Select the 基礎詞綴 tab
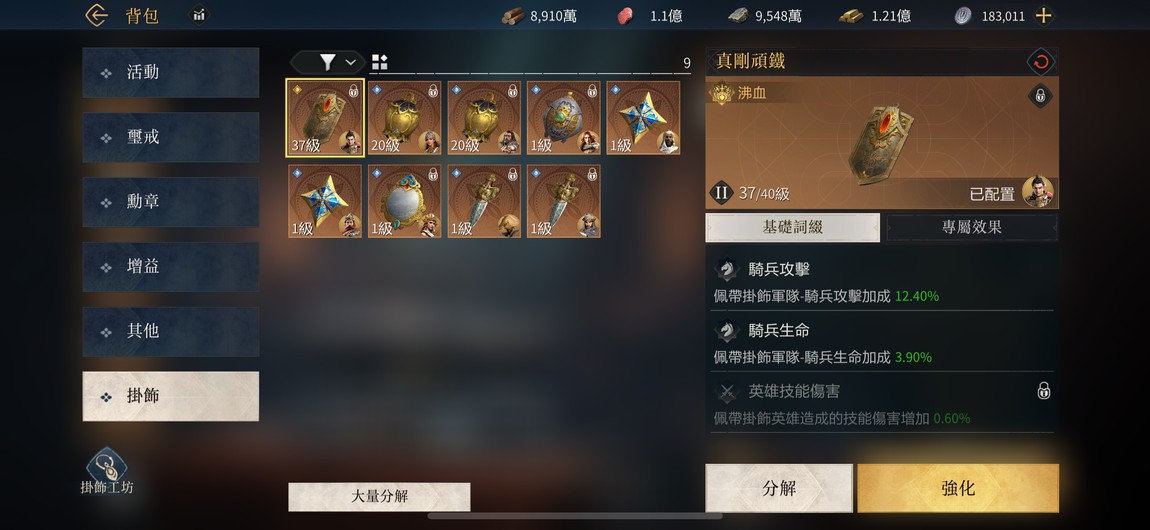1150x530 pixels. point(792,227)
